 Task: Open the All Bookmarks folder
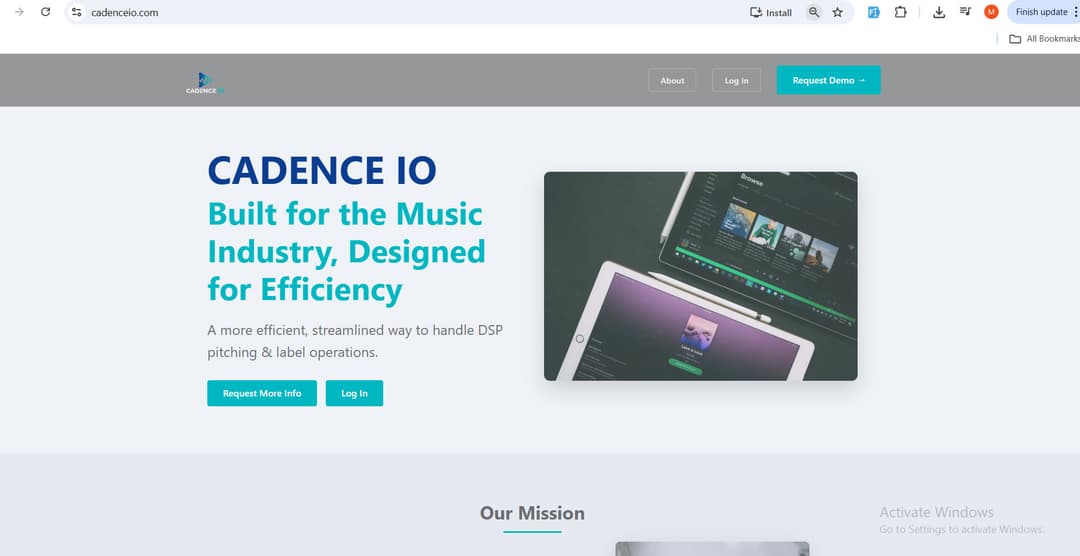(x=1044, y=39)
